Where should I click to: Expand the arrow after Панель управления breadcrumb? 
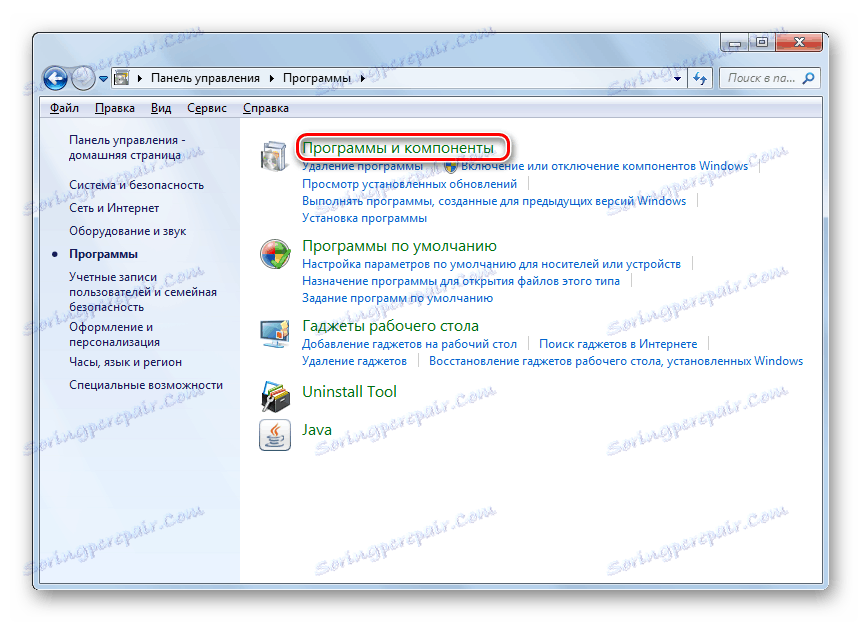[272, 79]
